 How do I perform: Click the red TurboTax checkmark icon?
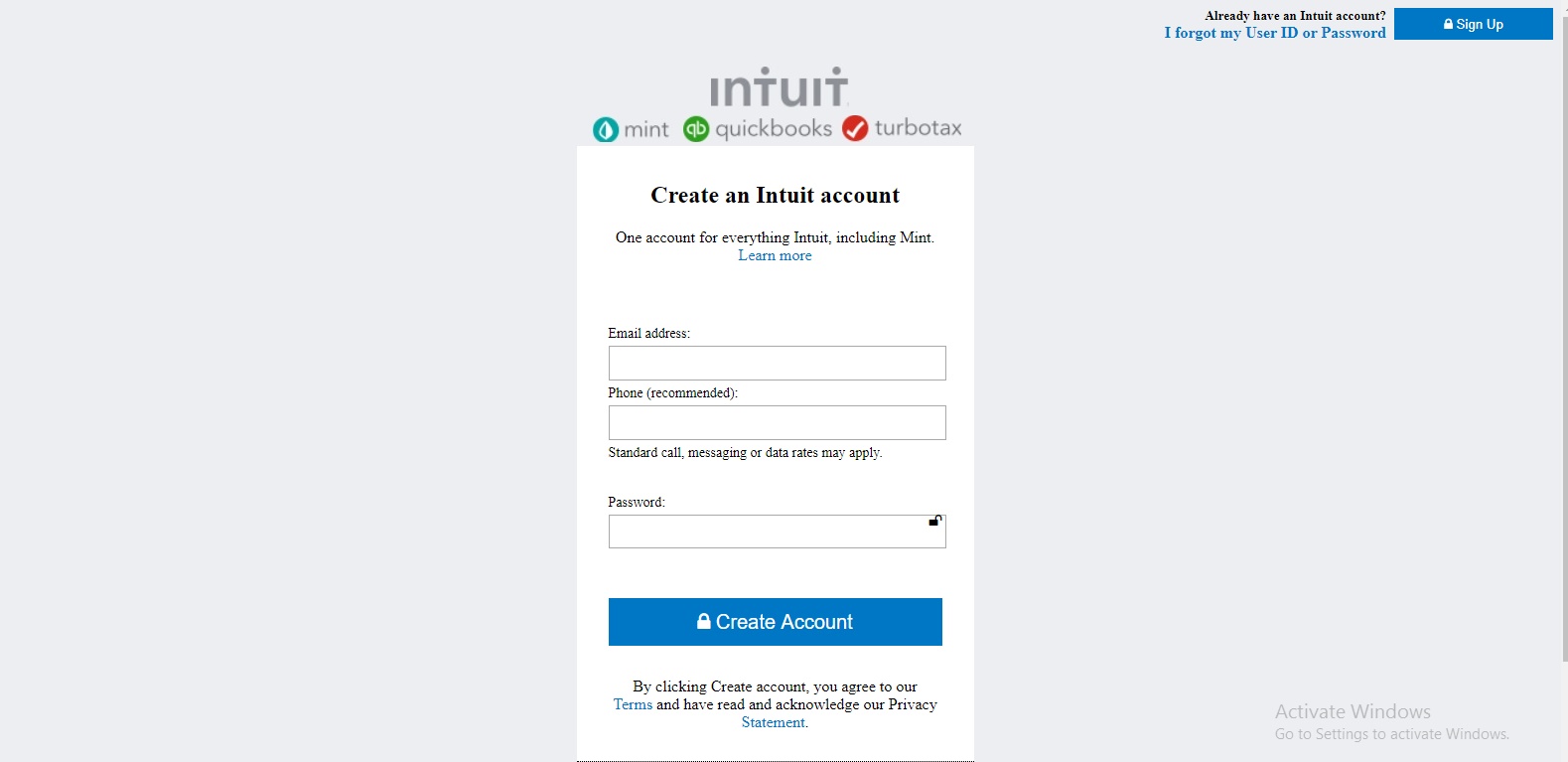855,128
